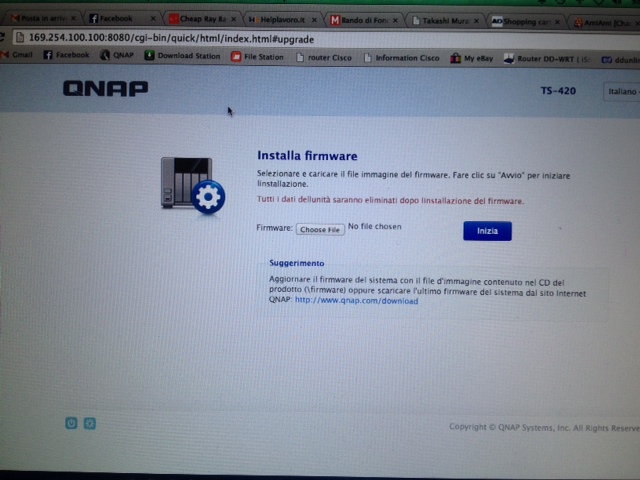Viewport: 640px width, 480px height.
Task: Follow the www.qnap.com/download link
Action: coord(356,301)
